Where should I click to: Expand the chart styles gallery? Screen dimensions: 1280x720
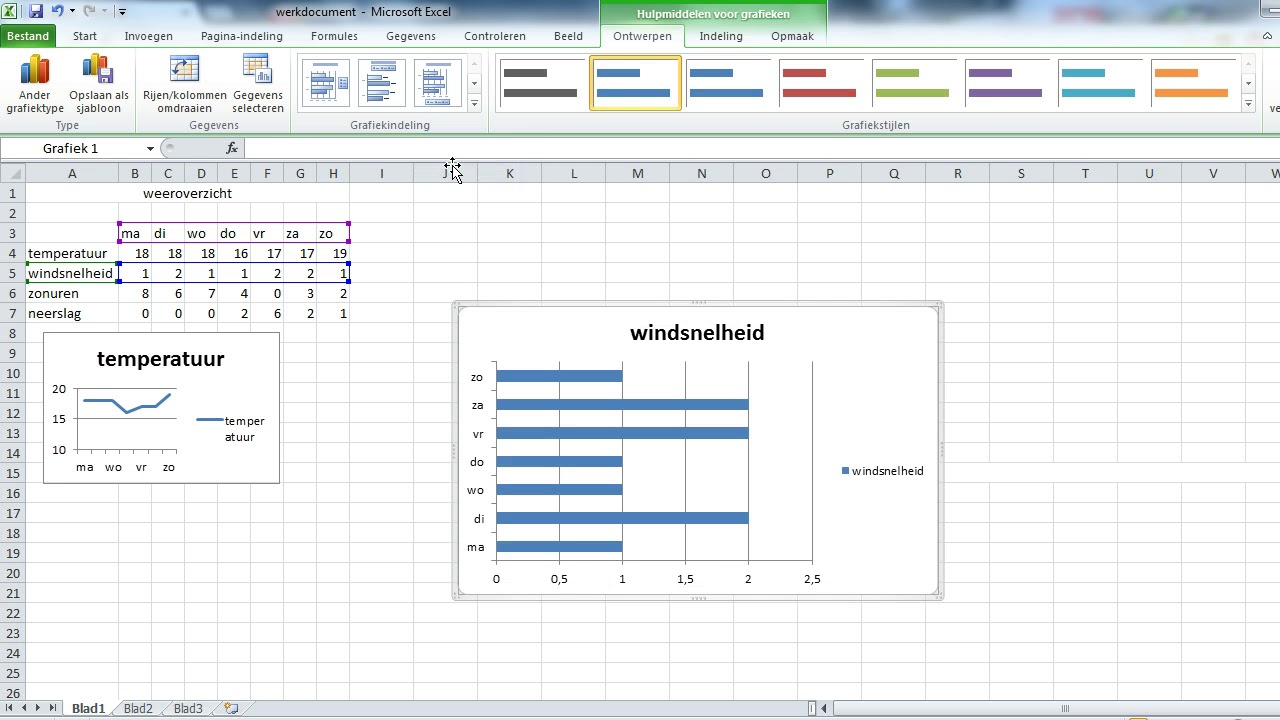click(x=1248, y=103)
